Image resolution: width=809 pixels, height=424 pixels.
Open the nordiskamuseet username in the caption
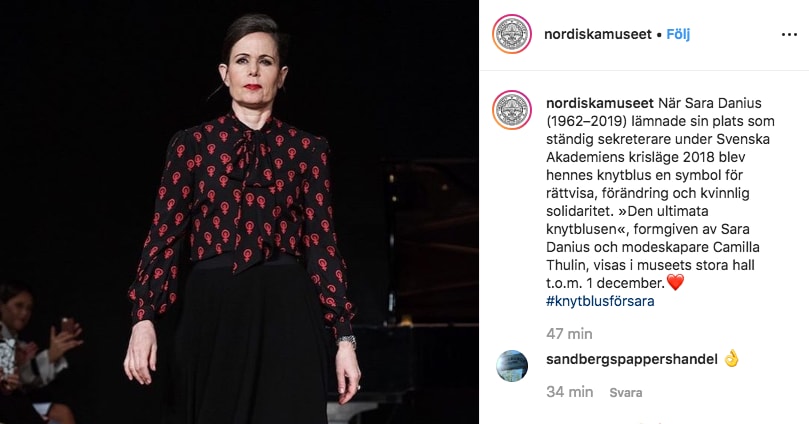(600, 103)
